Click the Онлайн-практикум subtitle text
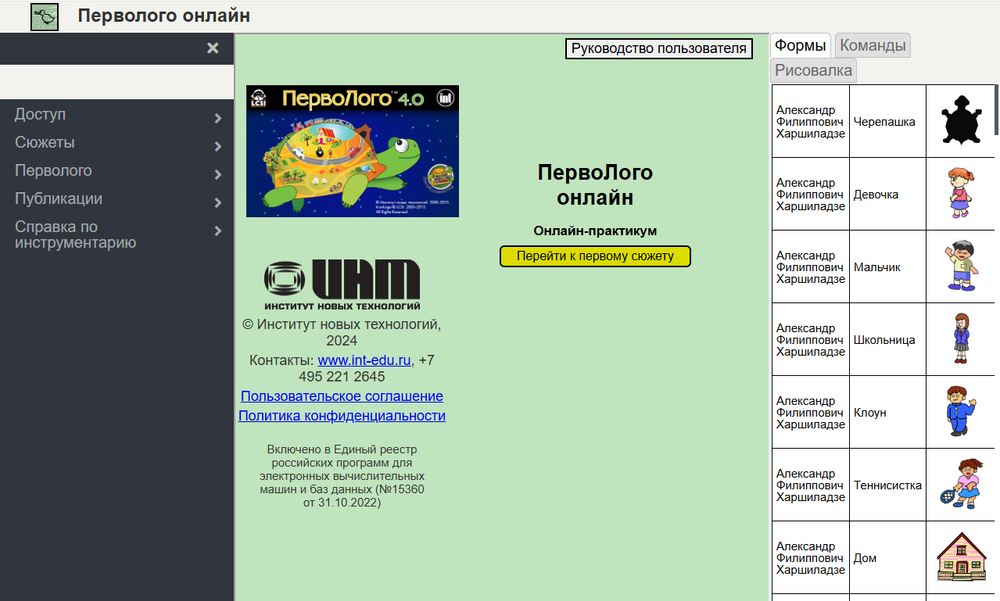 click(595, 230)
